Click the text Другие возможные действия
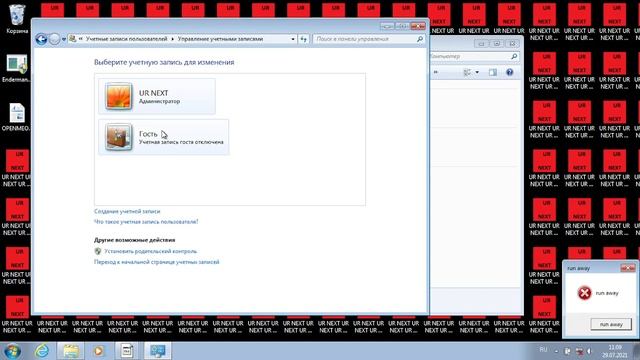Viewport: 640px width, 360px height. (x=135, y=240)
